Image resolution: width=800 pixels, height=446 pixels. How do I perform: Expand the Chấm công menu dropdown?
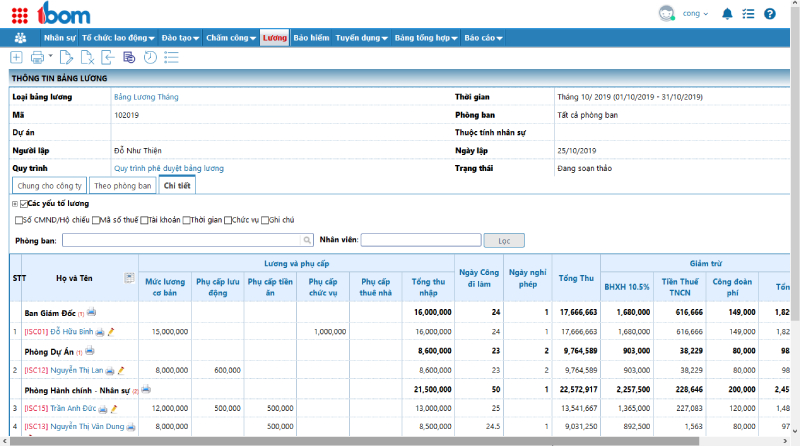coord(231,38)
